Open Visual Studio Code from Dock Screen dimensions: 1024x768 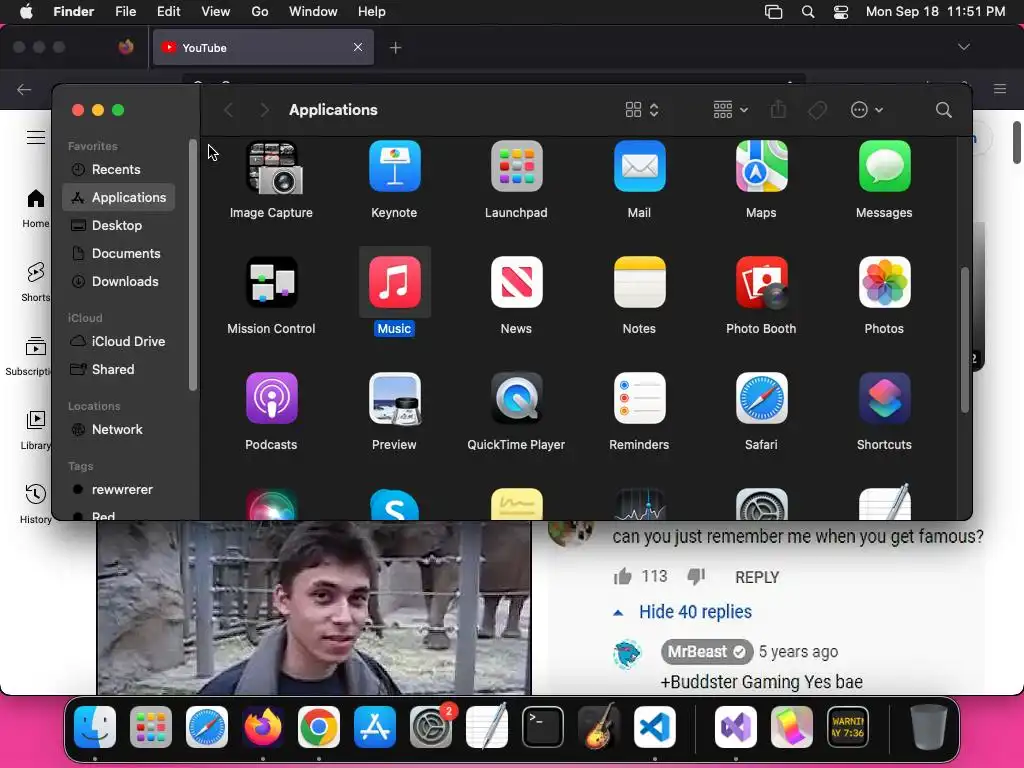pyautogui.click(x=654, y=727)
